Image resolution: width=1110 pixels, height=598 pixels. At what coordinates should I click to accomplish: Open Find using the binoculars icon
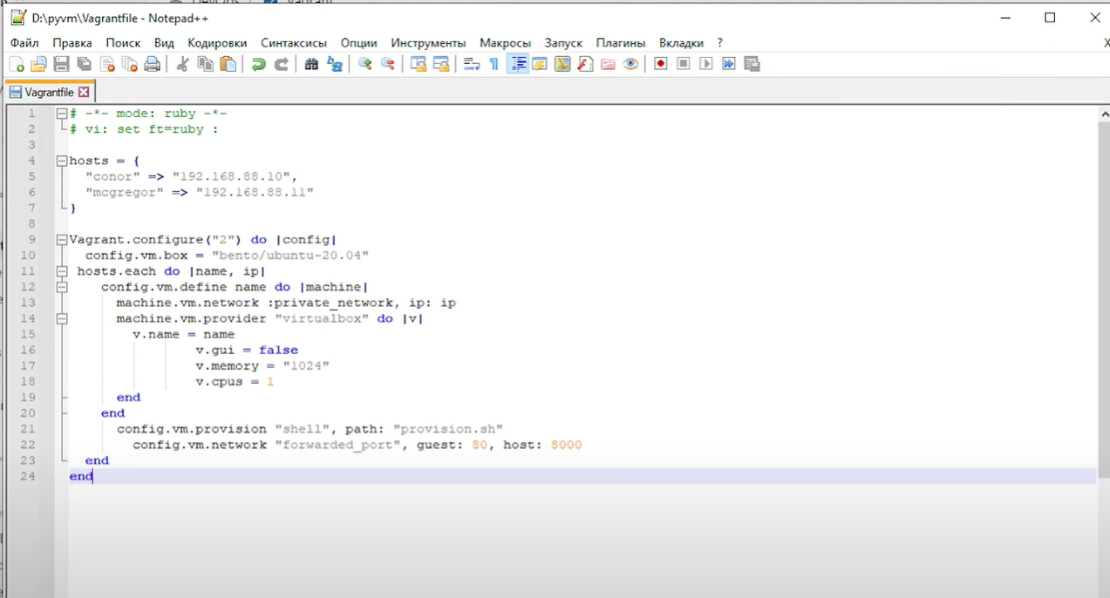coord(311,64)
